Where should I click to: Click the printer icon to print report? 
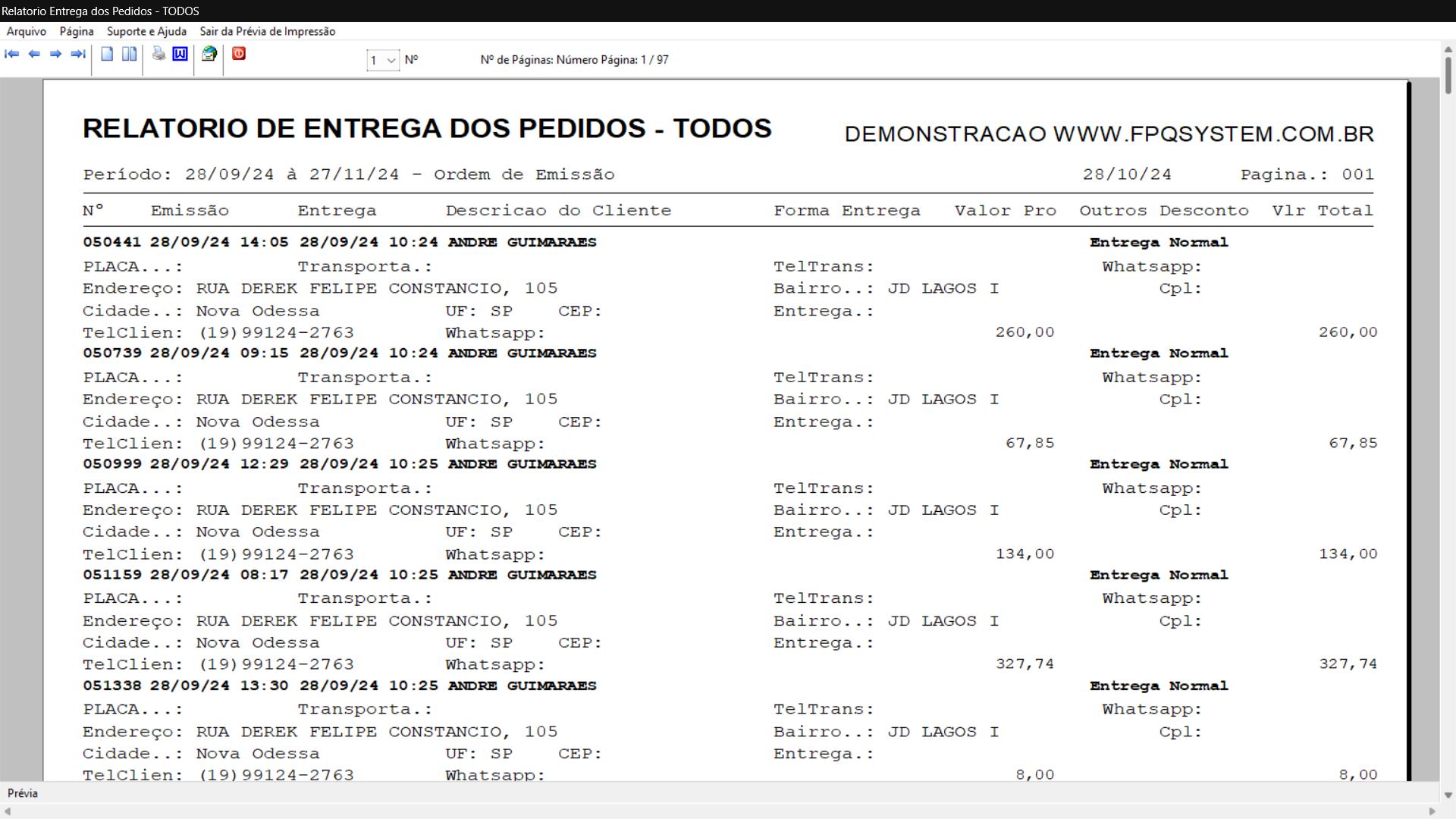click(x=158, y=54)
